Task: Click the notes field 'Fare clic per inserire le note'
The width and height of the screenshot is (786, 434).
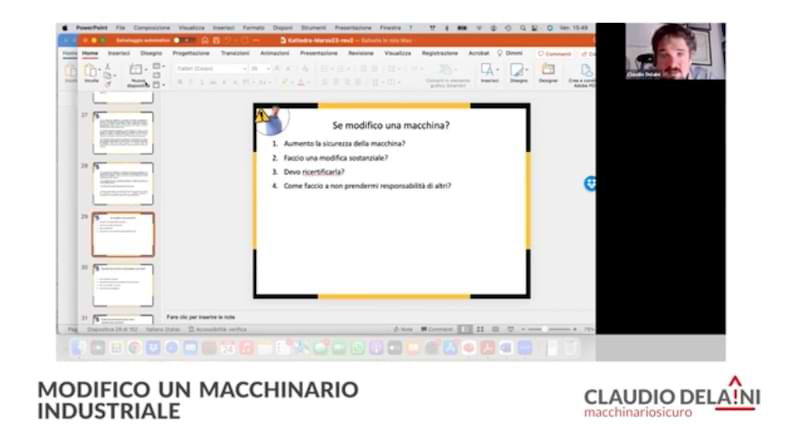Action: tap(201, 317)
